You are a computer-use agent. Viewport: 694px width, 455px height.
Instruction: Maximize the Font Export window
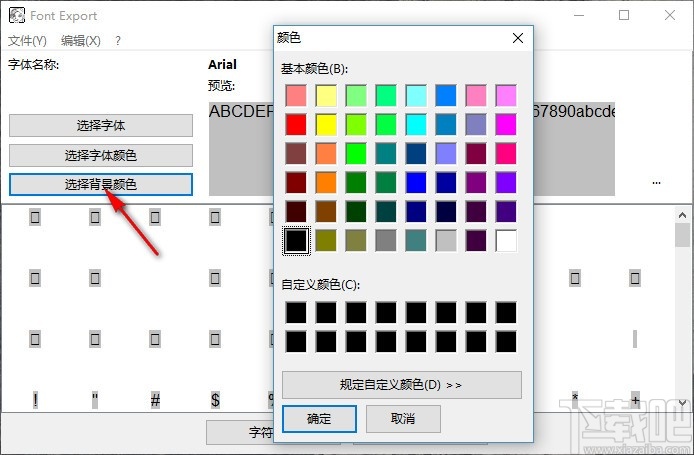[624, 15]
